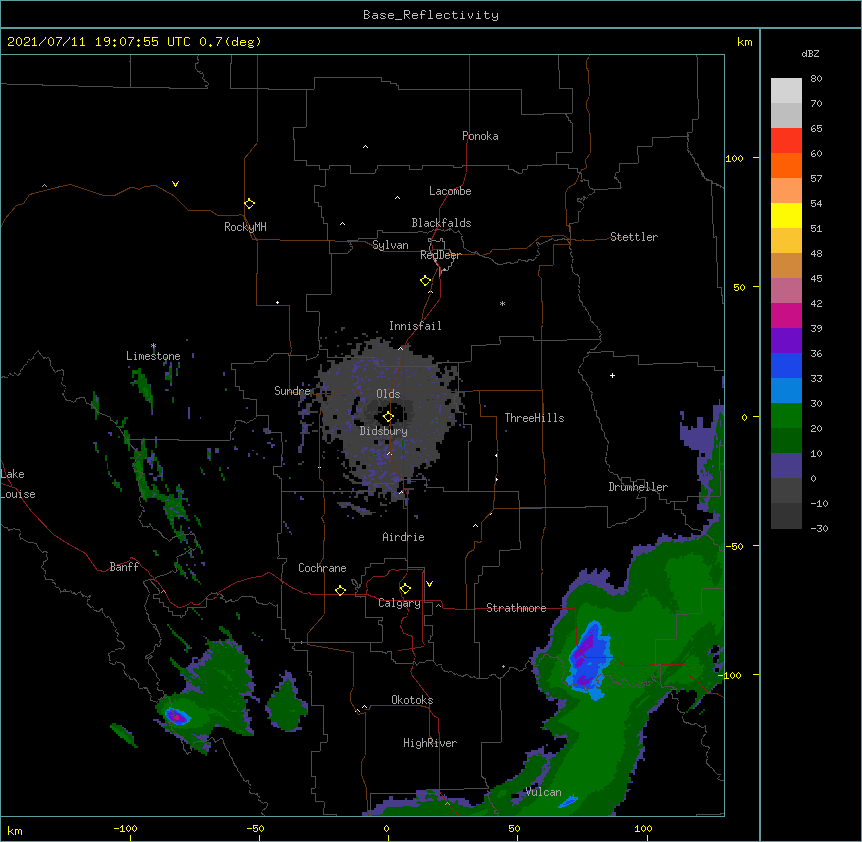The height and width of the screenshot is (842, 862).
Task: Click the Limestone label
Action: click(x=153, y=356)
